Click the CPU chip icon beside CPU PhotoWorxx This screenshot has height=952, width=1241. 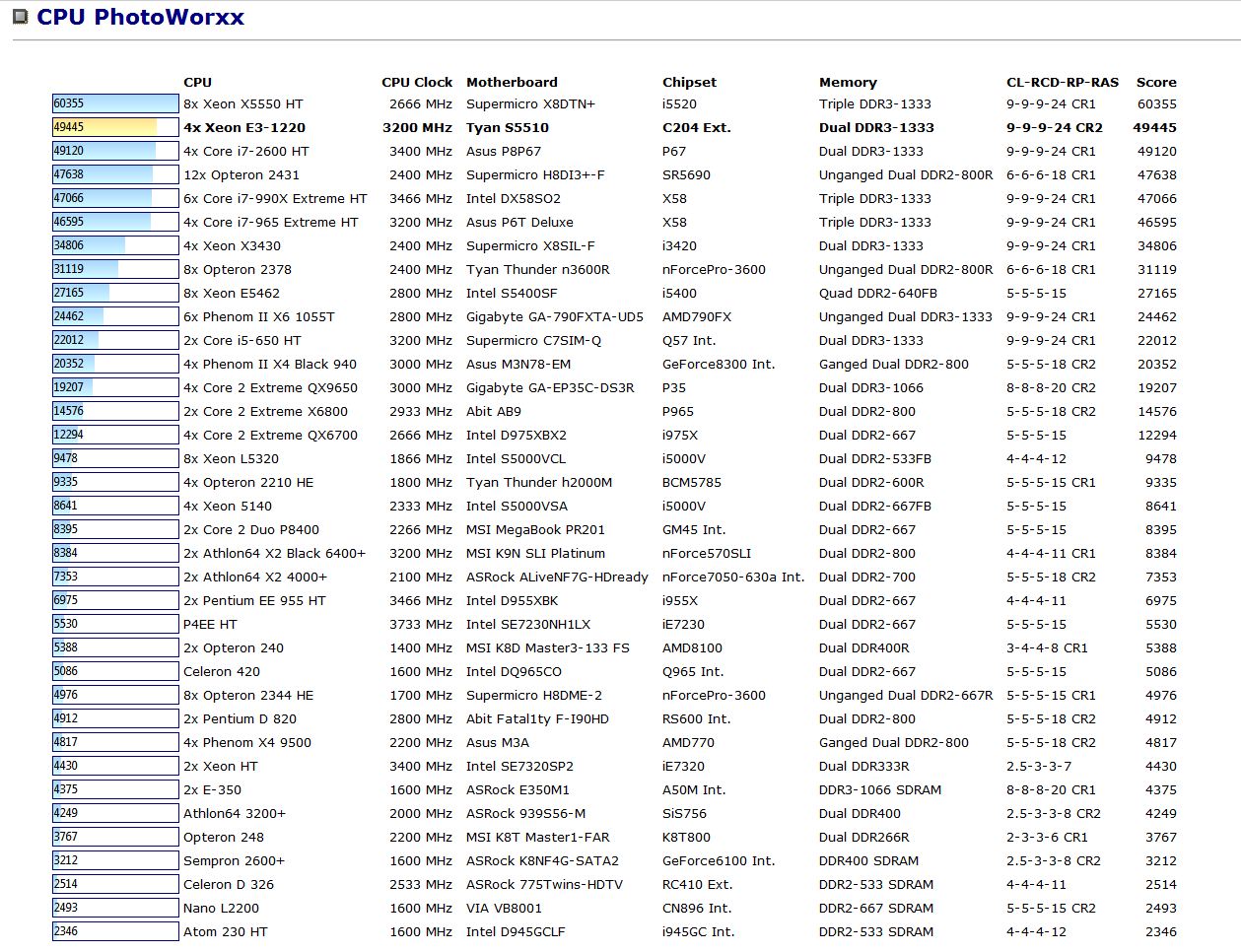pos(20,17)
